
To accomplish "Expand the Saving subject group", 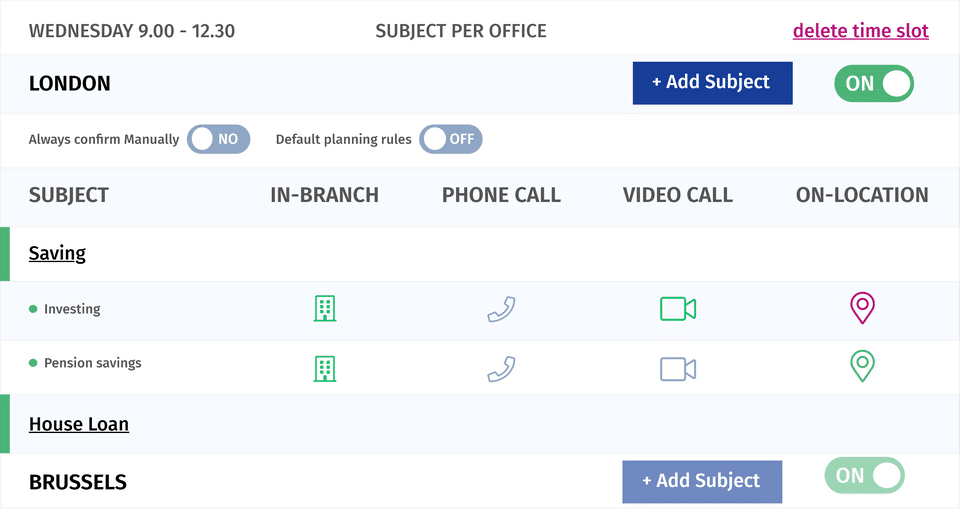I will (57, 254).
